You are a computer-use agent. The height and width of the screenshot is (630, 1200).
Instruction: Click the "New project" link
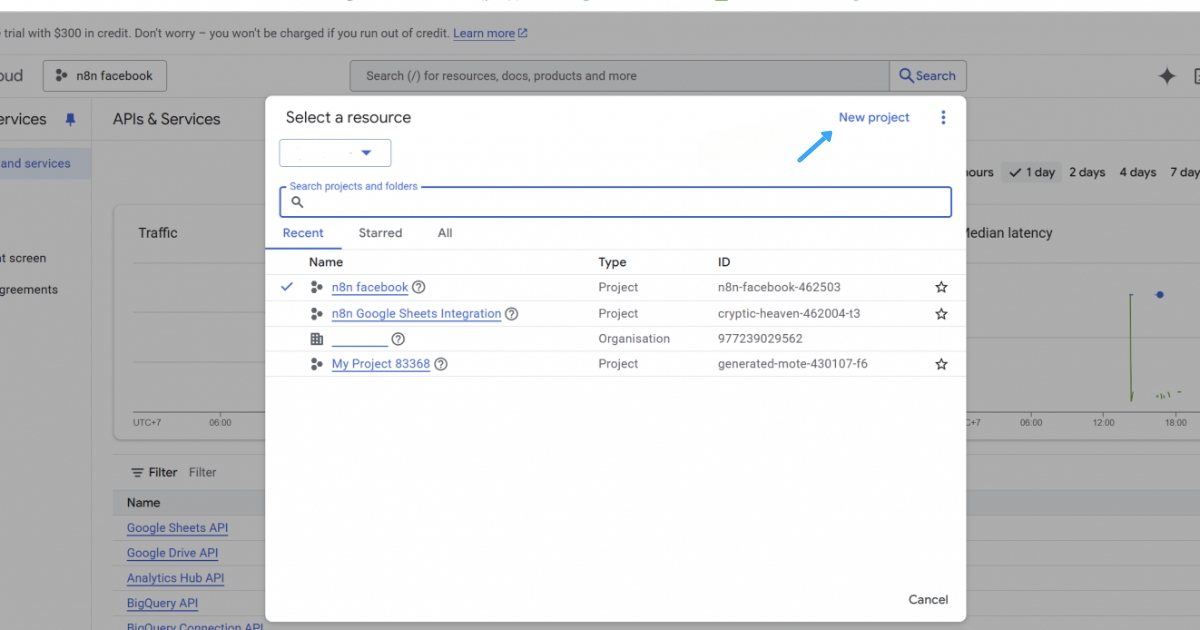click(873, 117)
